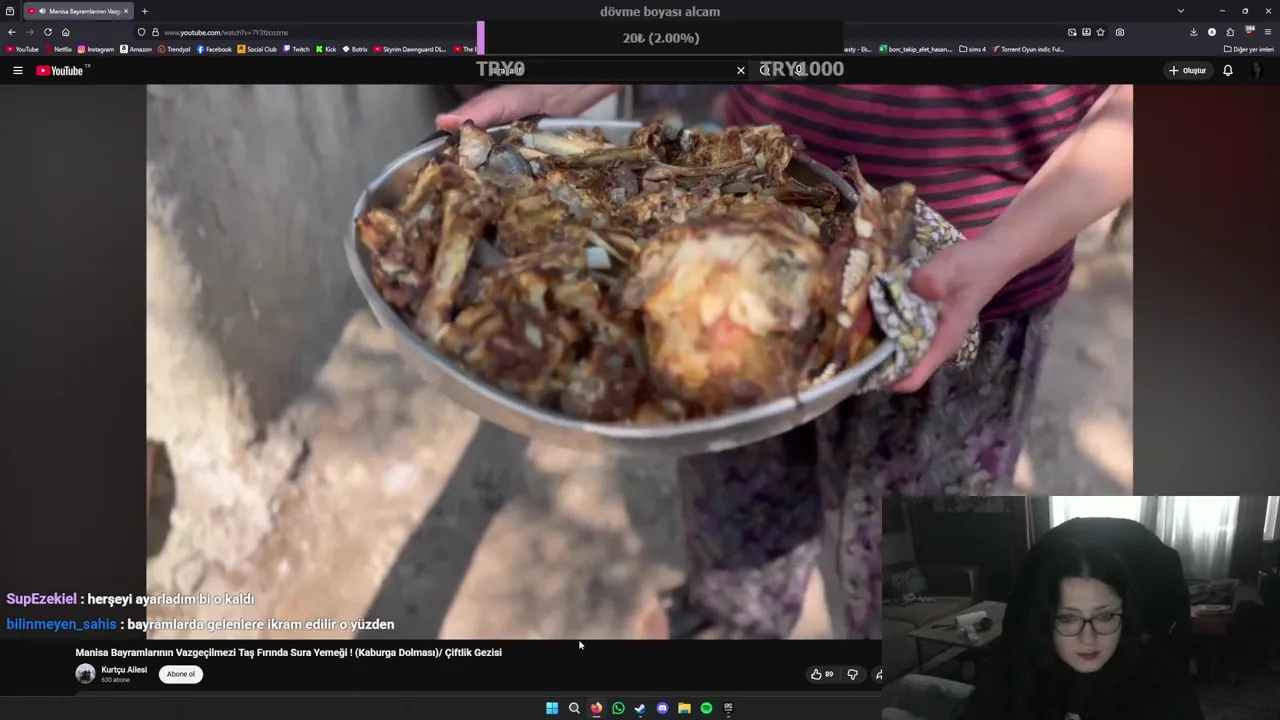1280x720 pixels.
Task: Open Torrent Oyun indir bookmark
Action: 1028,49
